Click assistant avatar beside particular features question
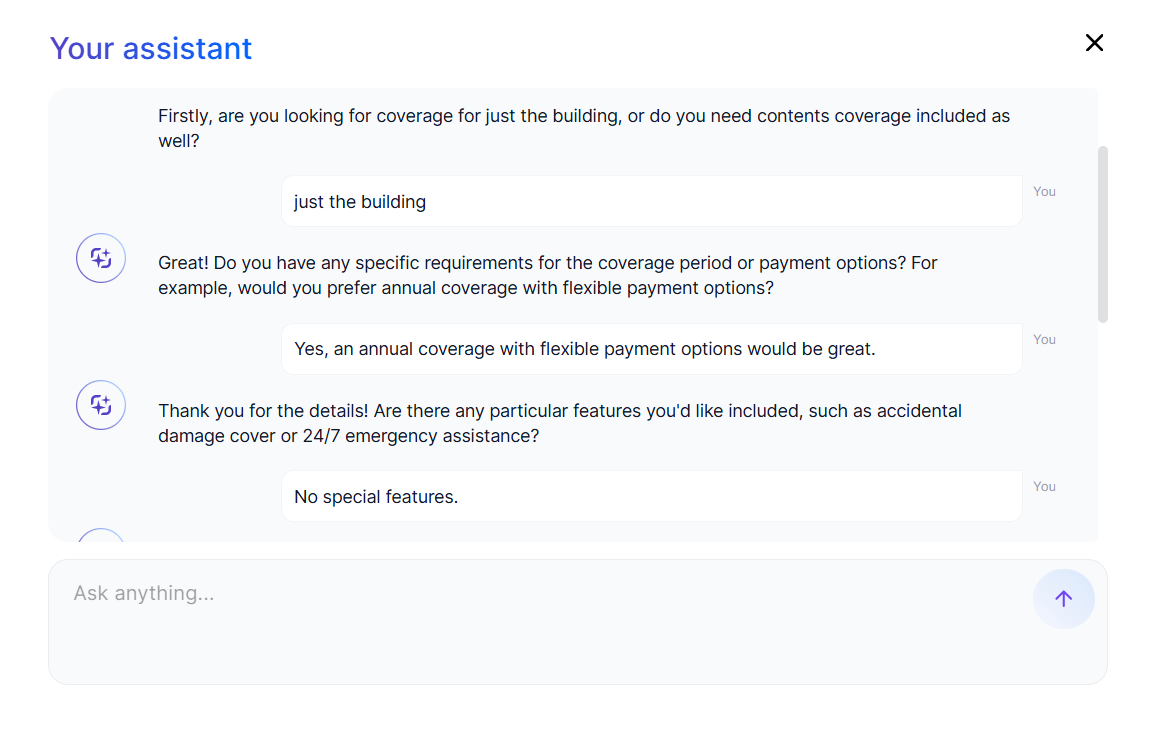The image size is (1156, 740). (101, 405)
